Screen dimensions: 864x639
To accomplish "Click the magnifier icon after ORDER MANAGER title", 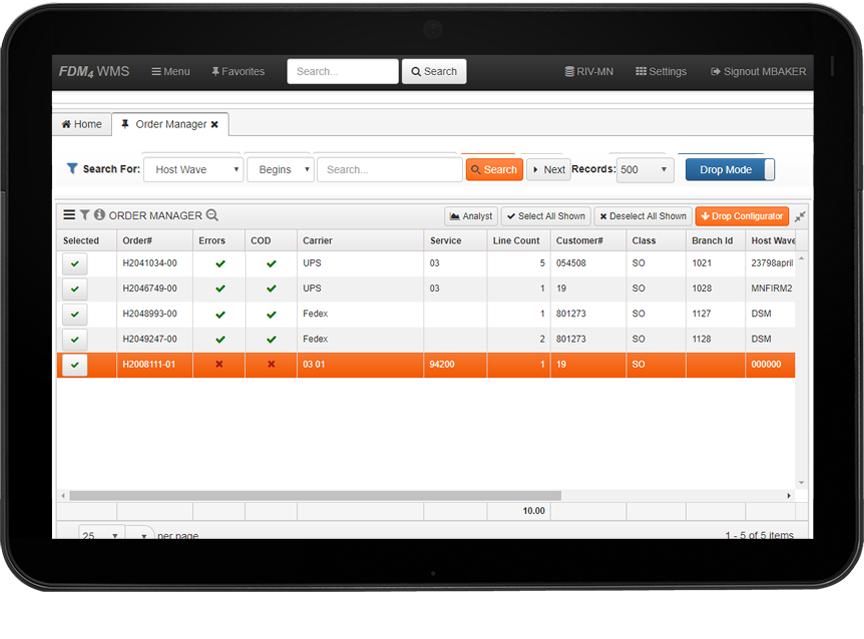I will (x=212, y=215).
